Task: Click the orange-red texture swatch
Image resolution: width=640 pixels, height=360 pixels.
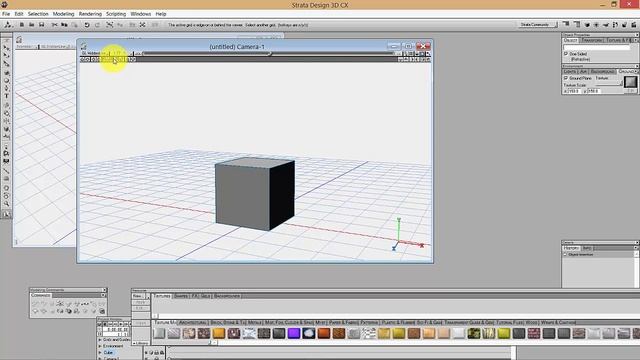Action: 324,333
